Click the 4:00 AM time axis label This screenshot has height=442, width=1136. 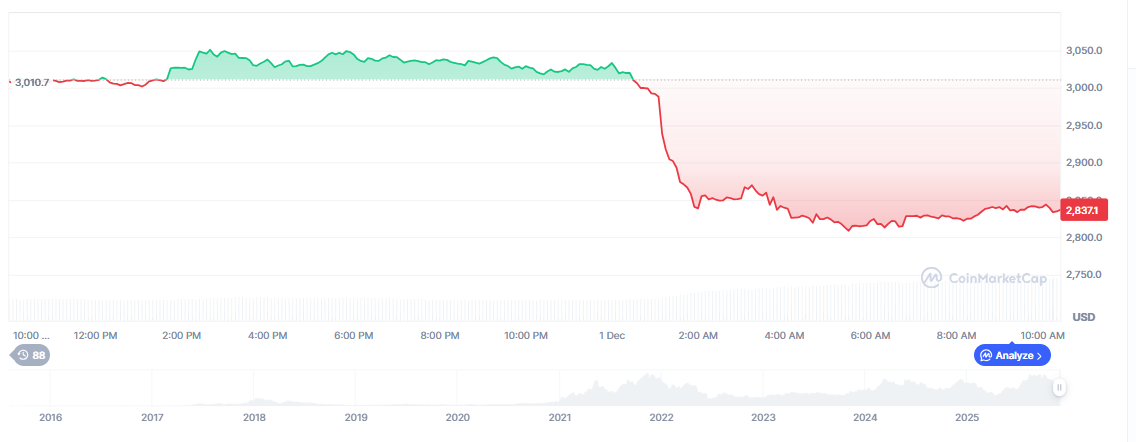[x=783, y=336]
